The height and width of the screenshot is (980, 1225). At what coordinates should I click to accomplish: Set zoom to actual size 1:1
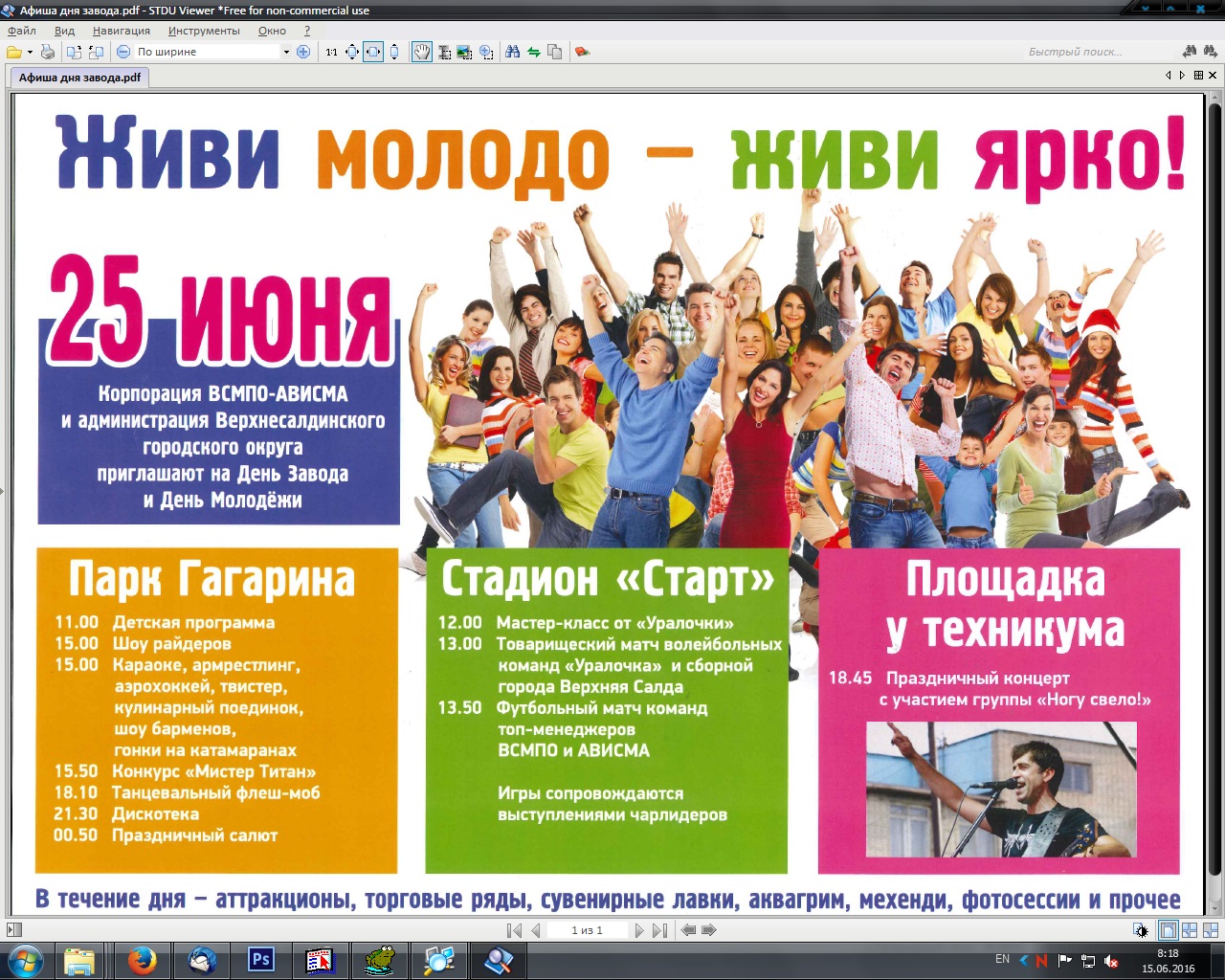(x=331, y=52)
